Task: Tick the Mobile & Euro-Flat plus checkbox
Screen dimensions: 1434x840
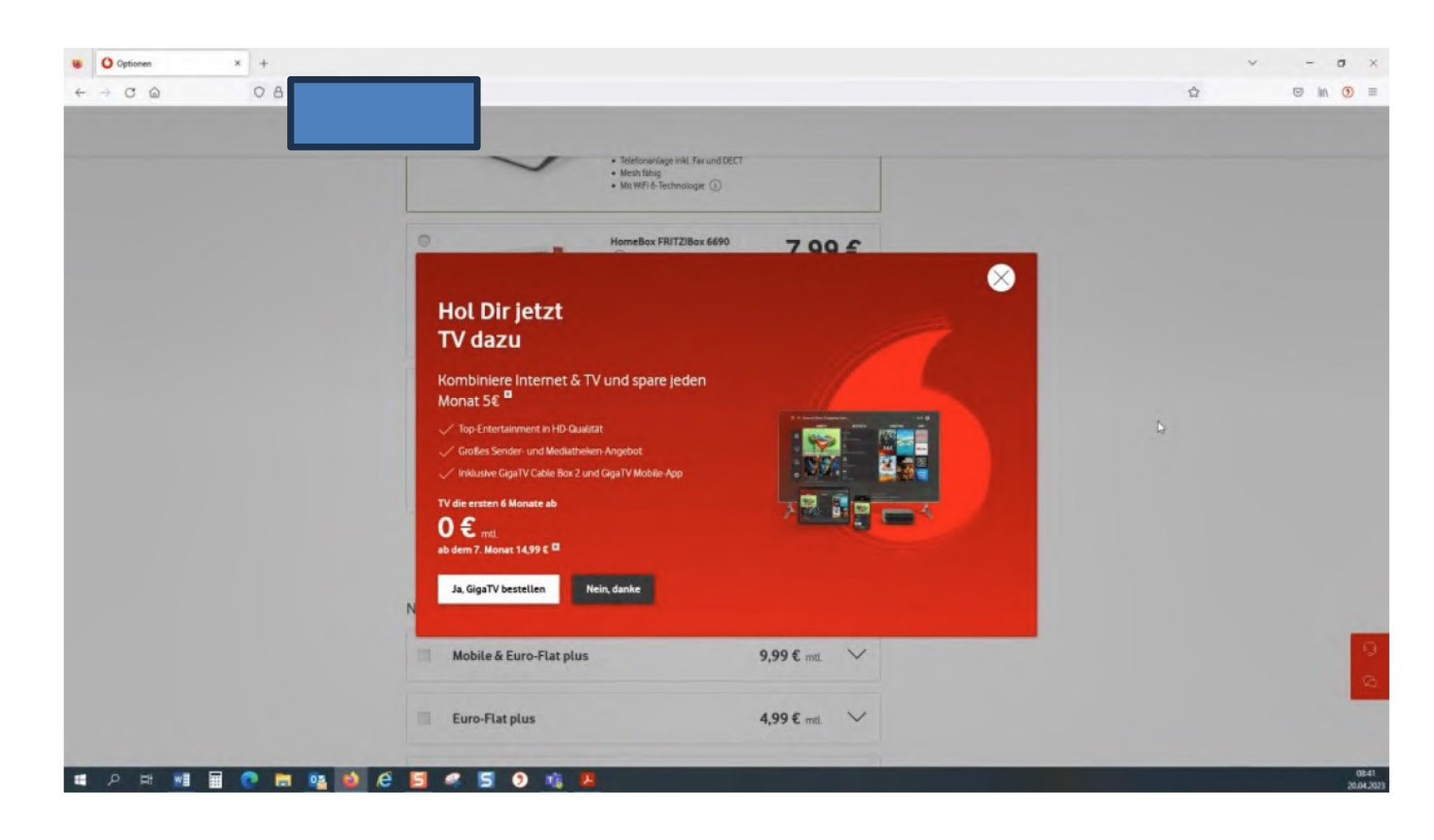Action: (424, 656)
